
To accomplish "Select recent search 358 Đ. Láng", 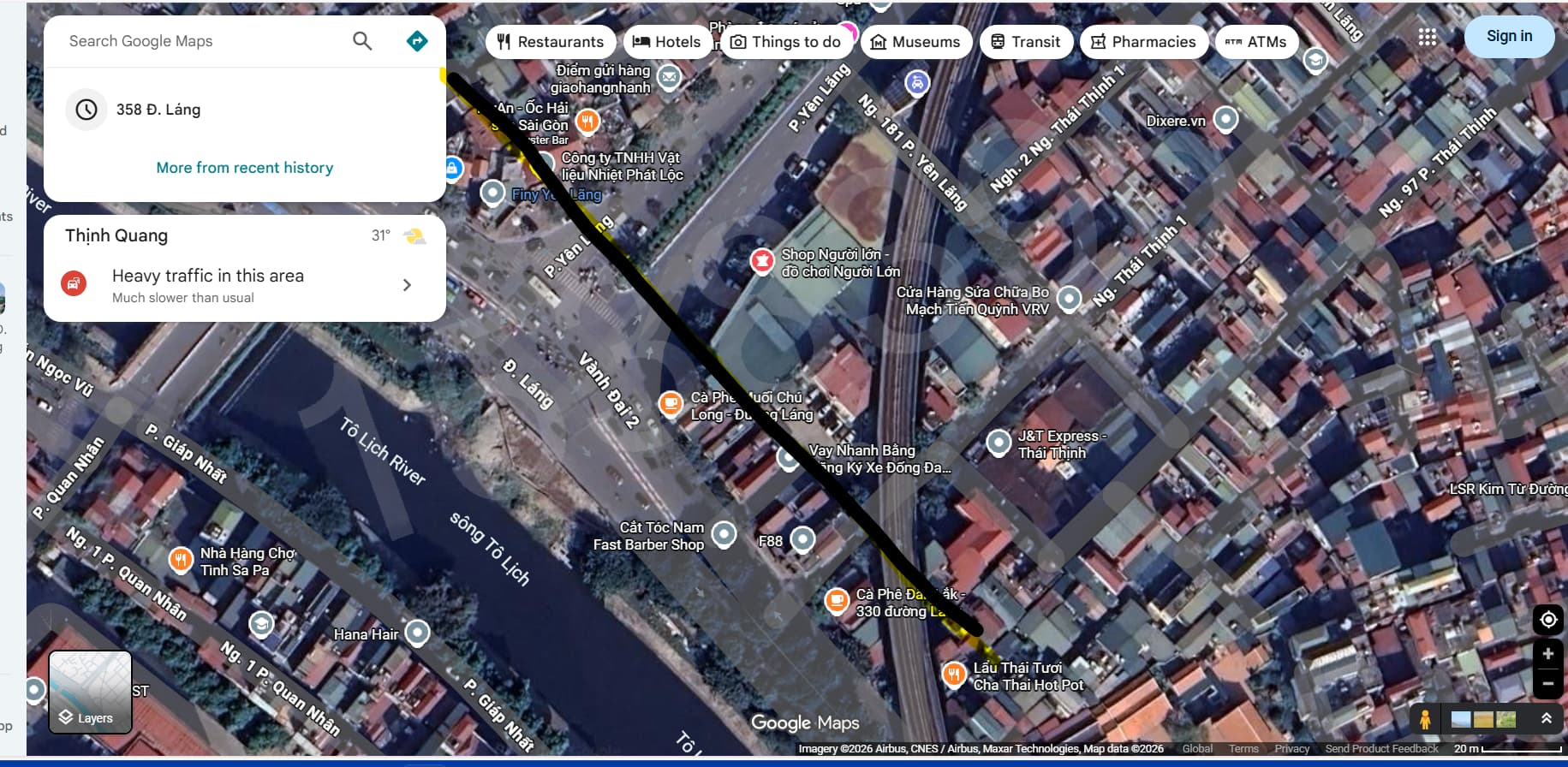I will click(x=245, y=110).
